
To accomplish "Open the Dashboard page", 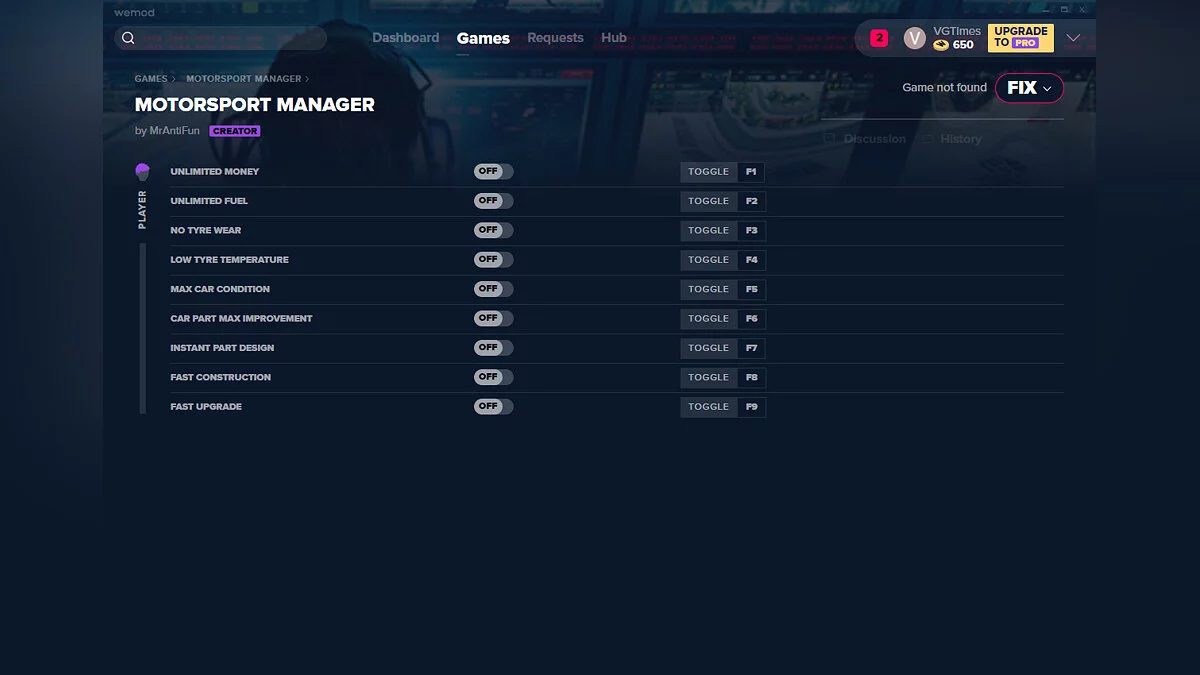I will pyautogui.click(x=405, y=37).
